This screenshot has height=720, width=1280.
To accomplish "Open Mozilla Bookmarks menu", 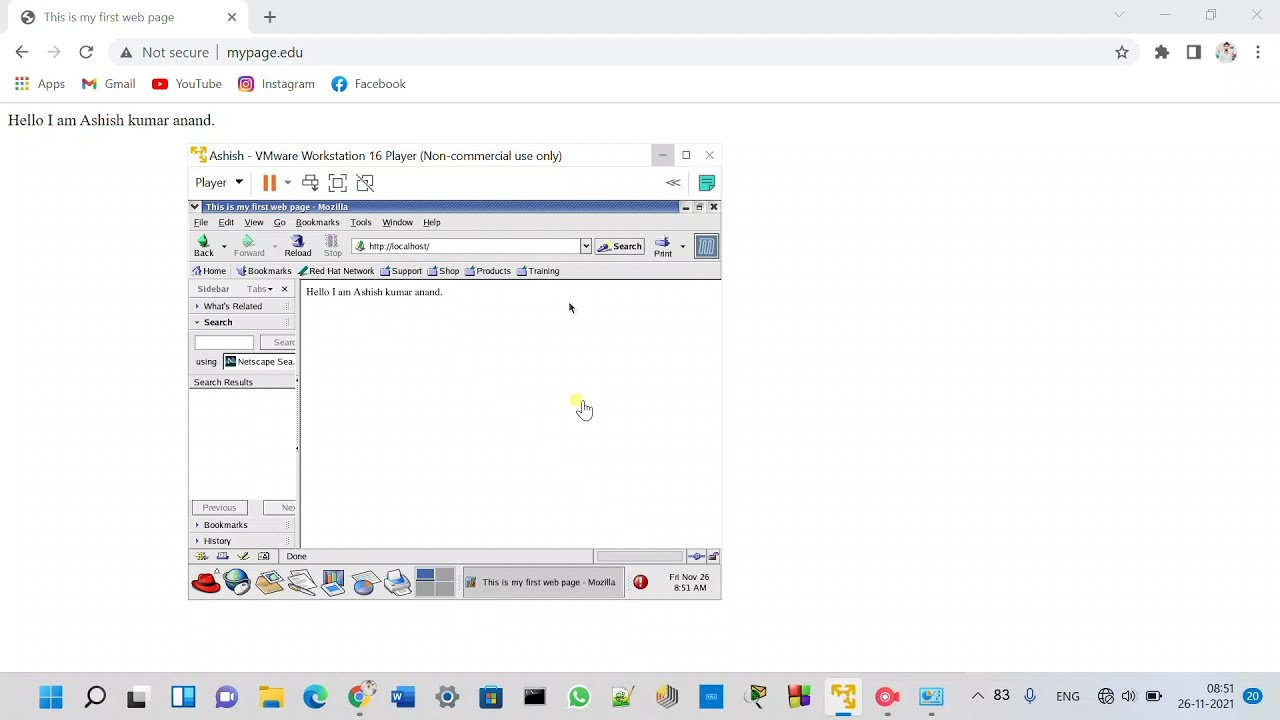I will [x=317, y=222].
